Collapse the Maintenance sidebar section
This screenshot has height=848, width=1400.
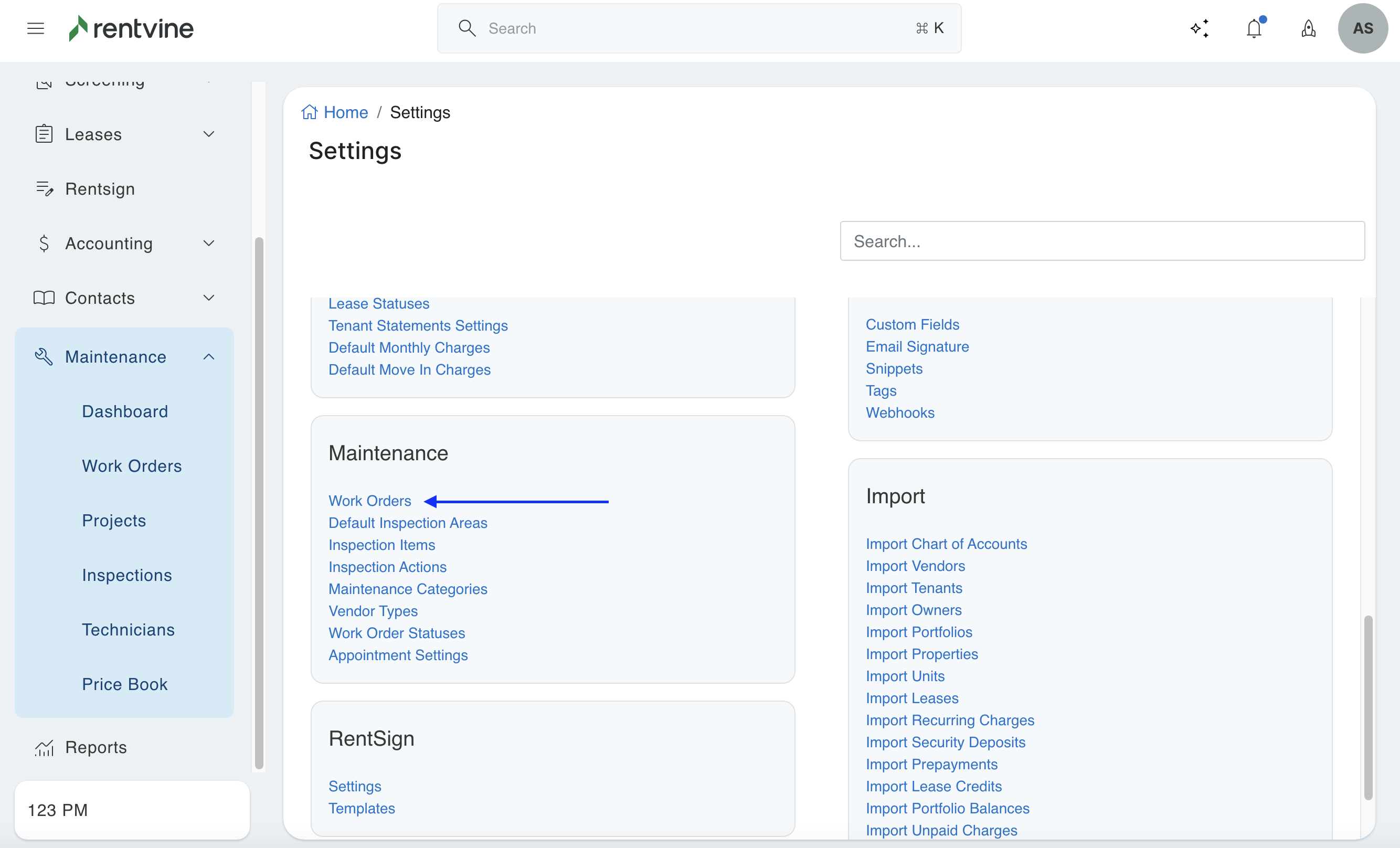point(208,356)
